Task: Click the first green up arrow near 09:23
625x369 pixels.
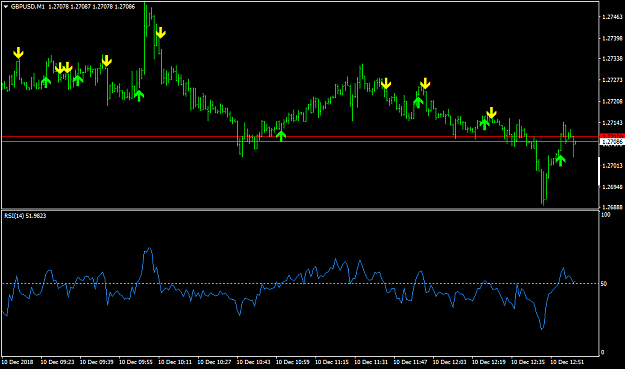Action: point(46,82)
